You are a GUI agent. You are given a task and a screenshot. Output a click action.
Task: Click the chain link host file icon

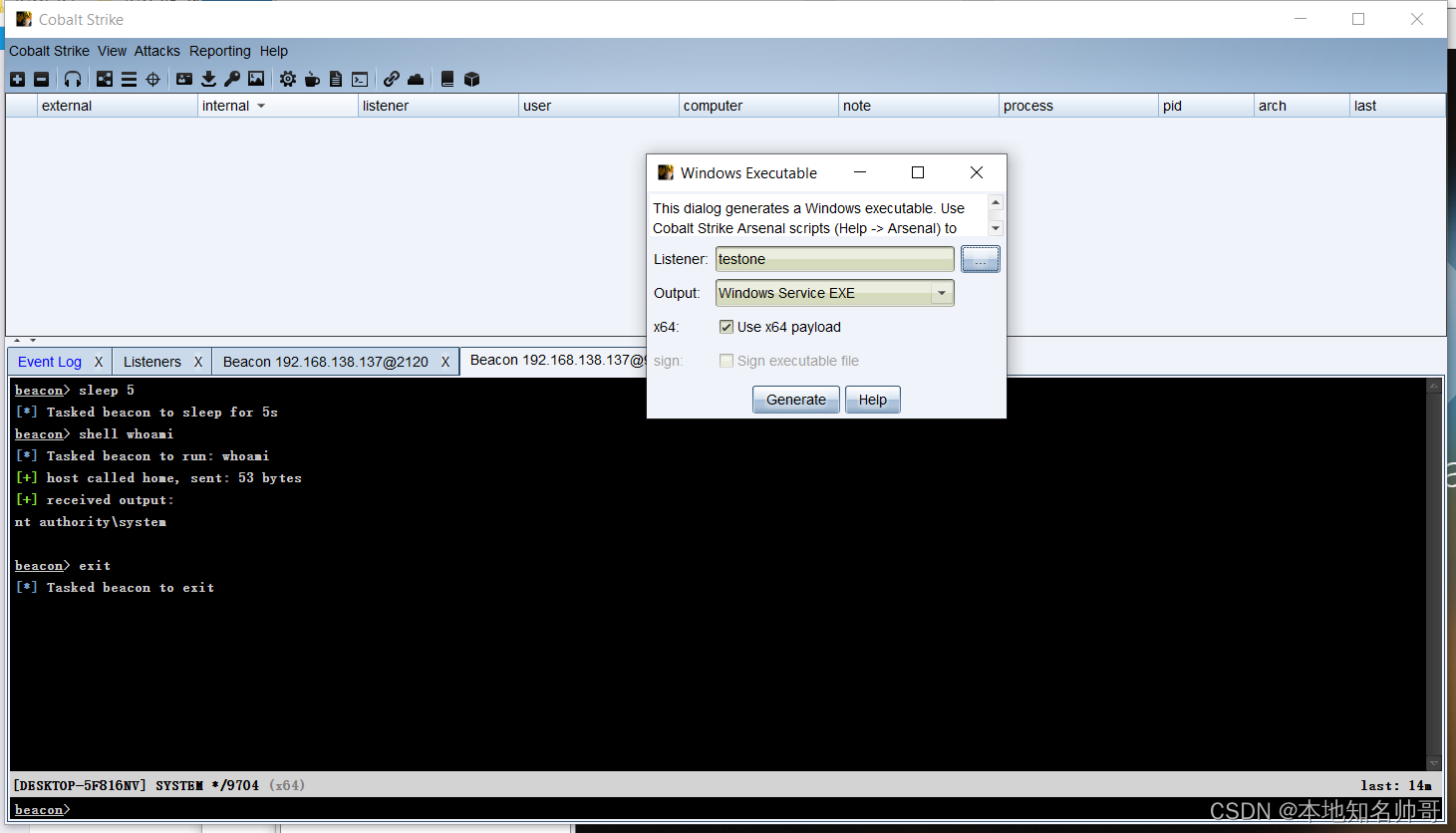(392, 79)
